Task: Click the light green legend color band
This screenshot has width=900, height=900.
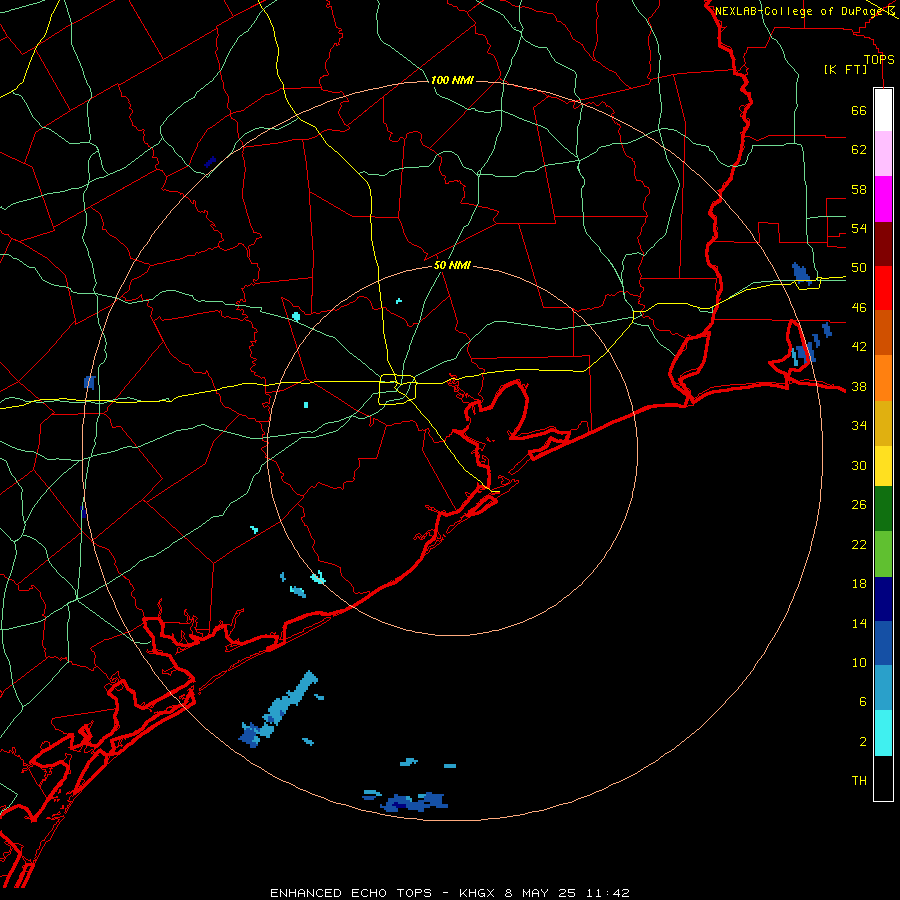Action: click(883, 554)
